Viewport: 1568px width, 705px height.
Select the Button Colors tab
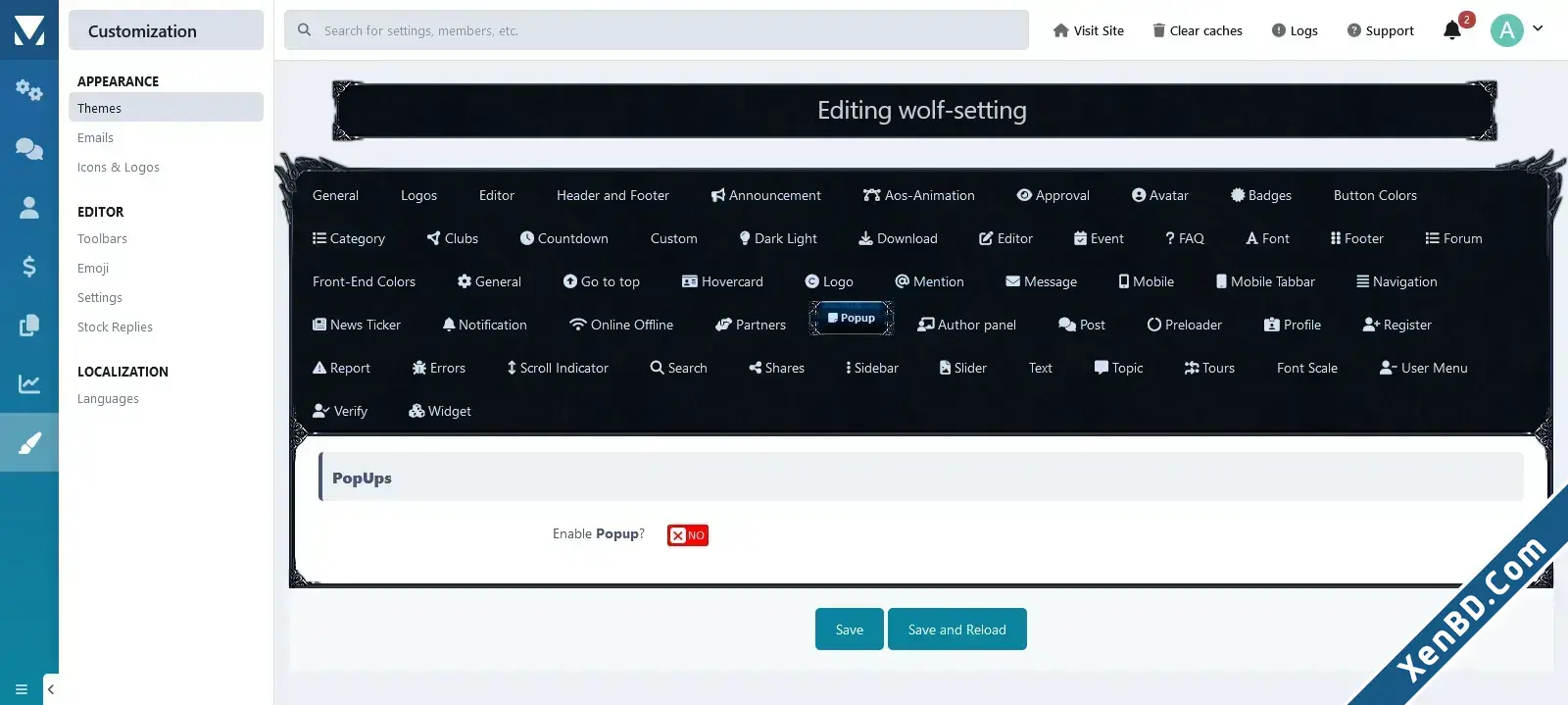coord(1375,195)
